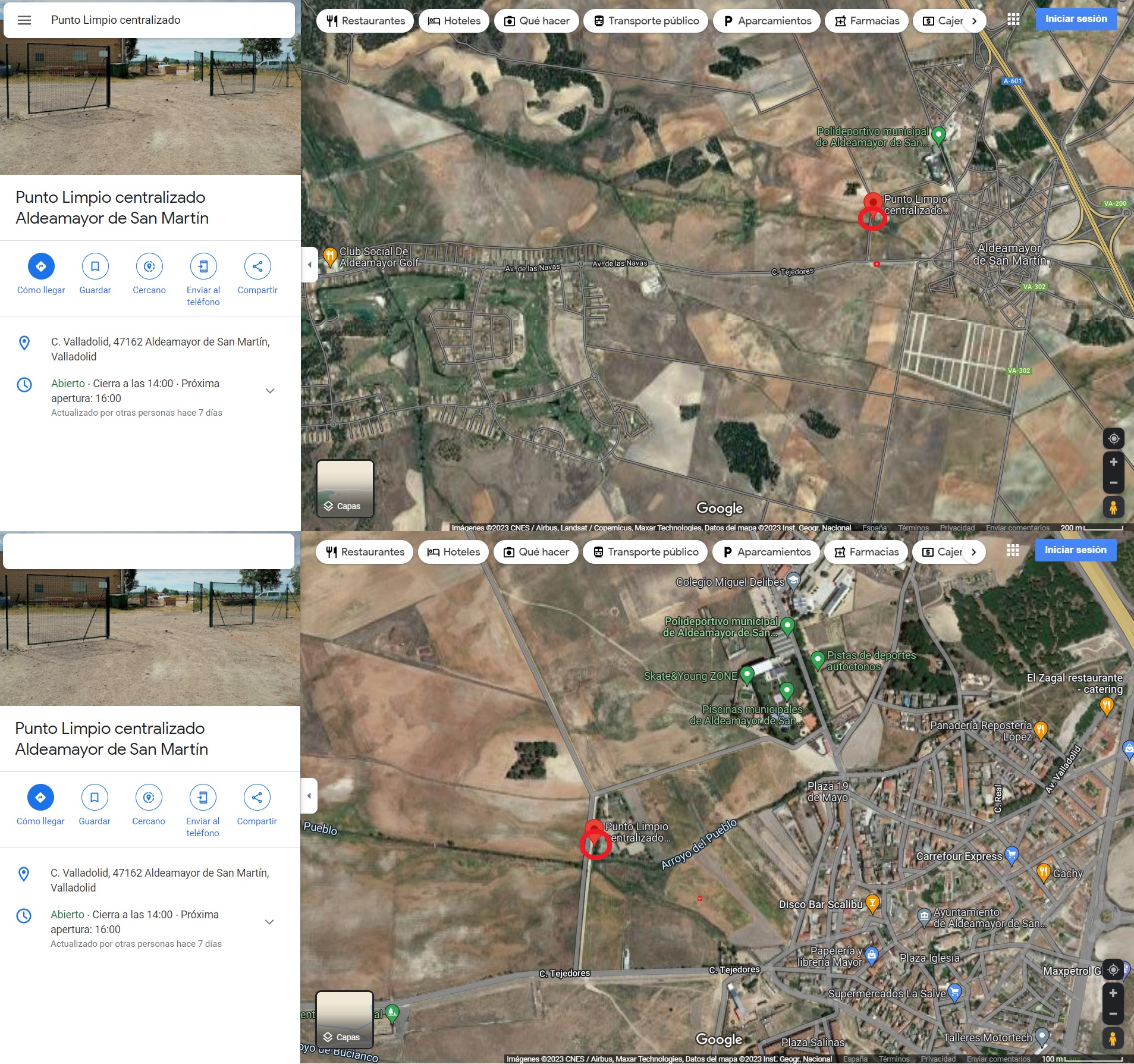Expand opening hours chevron in lower panel
This screenshot has height=1064, width=1134.
click(x=269, y=922)
